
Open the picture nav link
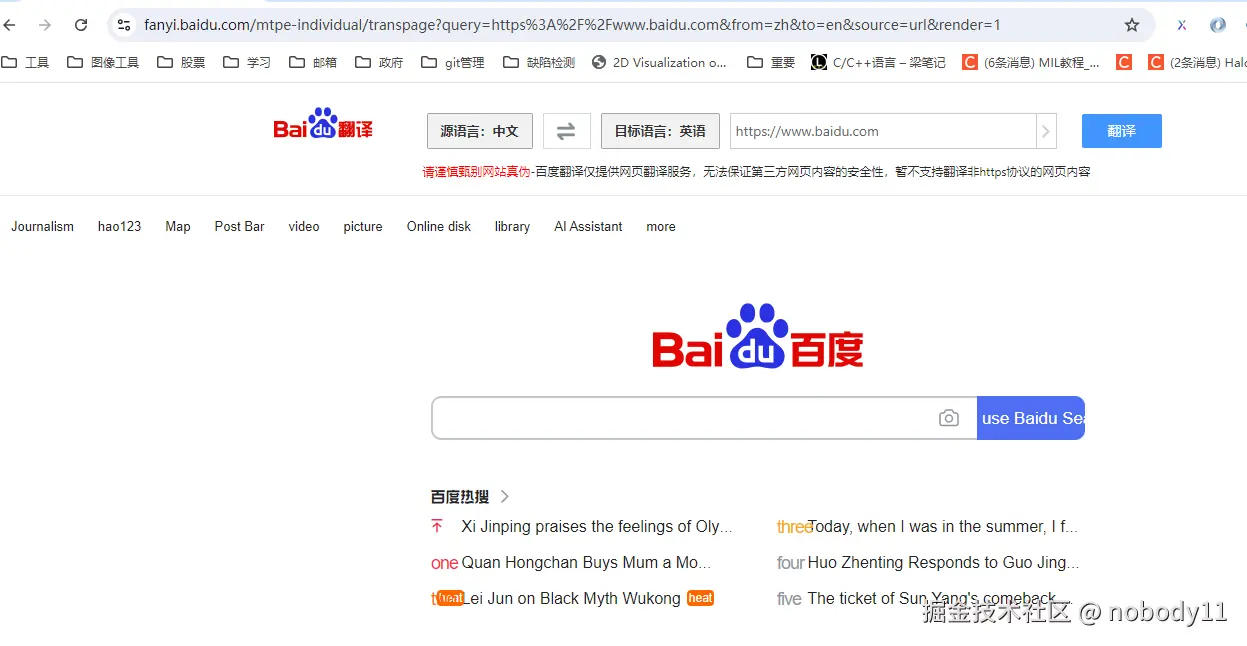pyautogui.click(x=363, y=226)
